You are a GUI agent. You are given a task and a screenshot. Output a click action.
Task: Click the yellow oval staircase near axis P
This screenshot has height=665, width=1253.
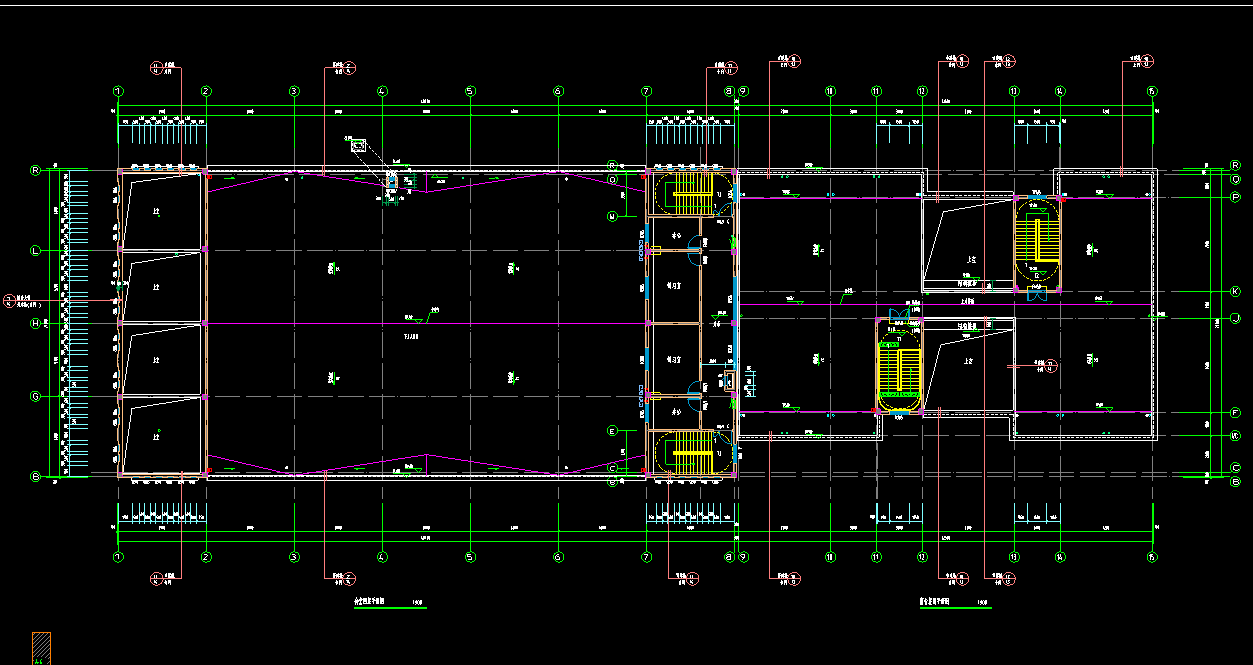(x=1039, y=239)
